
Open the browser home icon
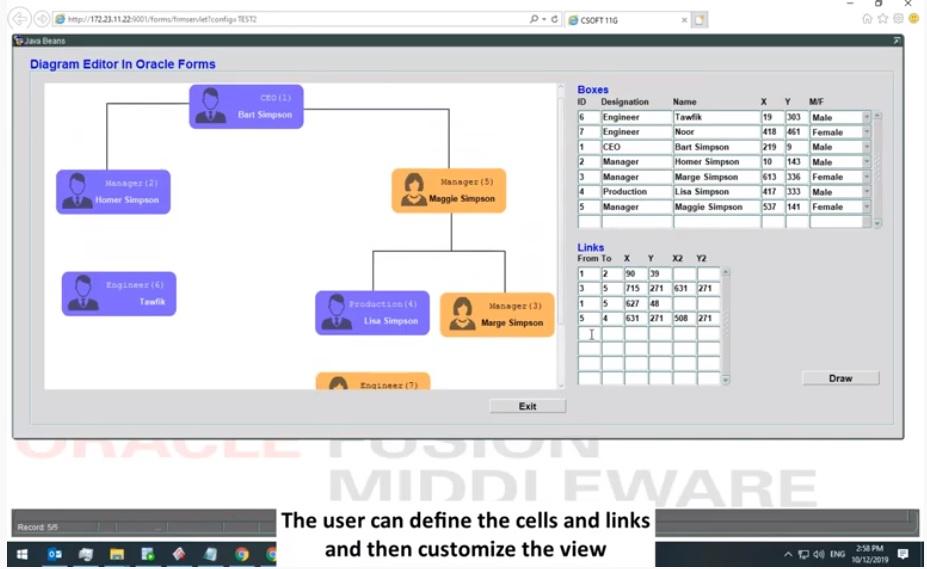867,19
